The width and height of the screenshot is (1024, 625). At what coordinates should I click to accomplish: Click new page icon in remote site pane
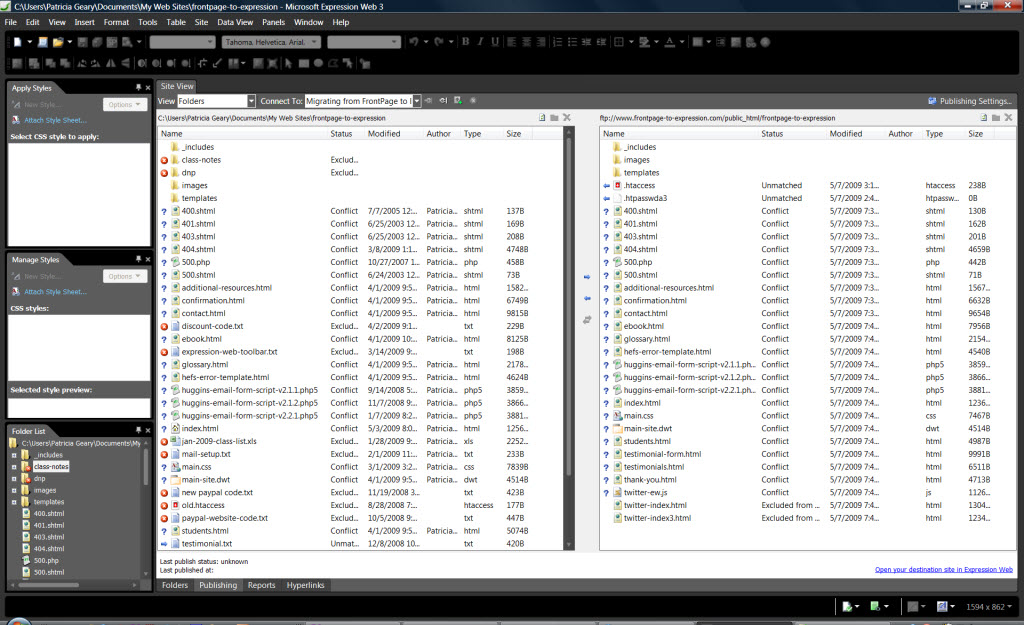(984, 118)
